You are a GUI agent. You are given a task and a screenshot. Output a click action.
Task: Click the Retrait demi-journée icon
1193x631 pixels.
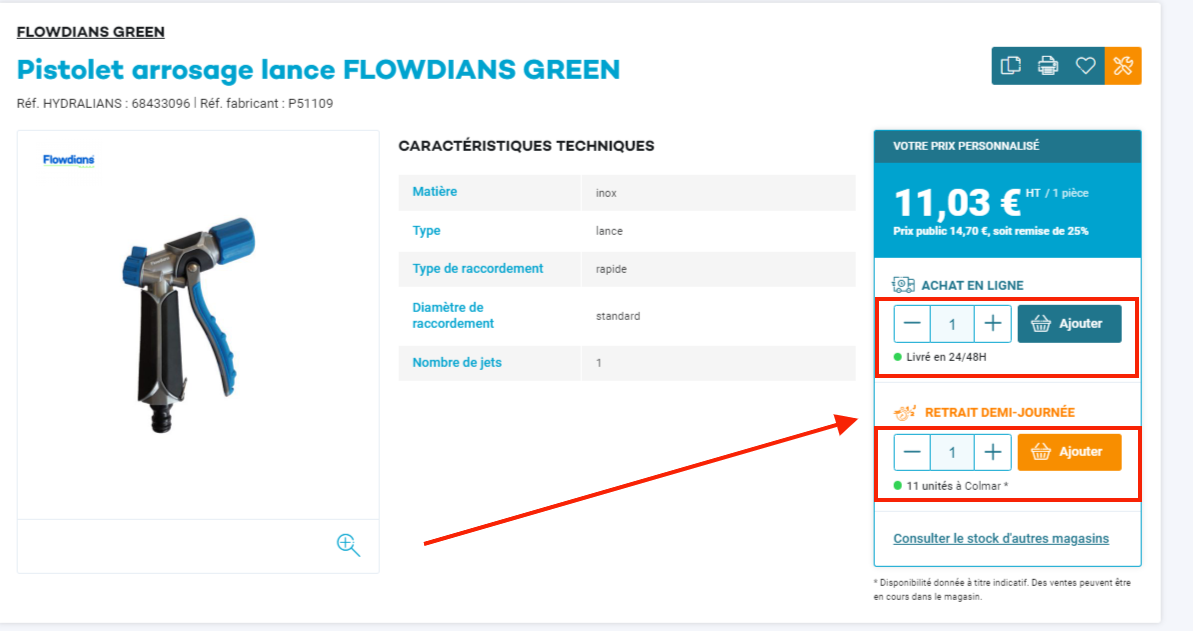(x=905, y=413)
